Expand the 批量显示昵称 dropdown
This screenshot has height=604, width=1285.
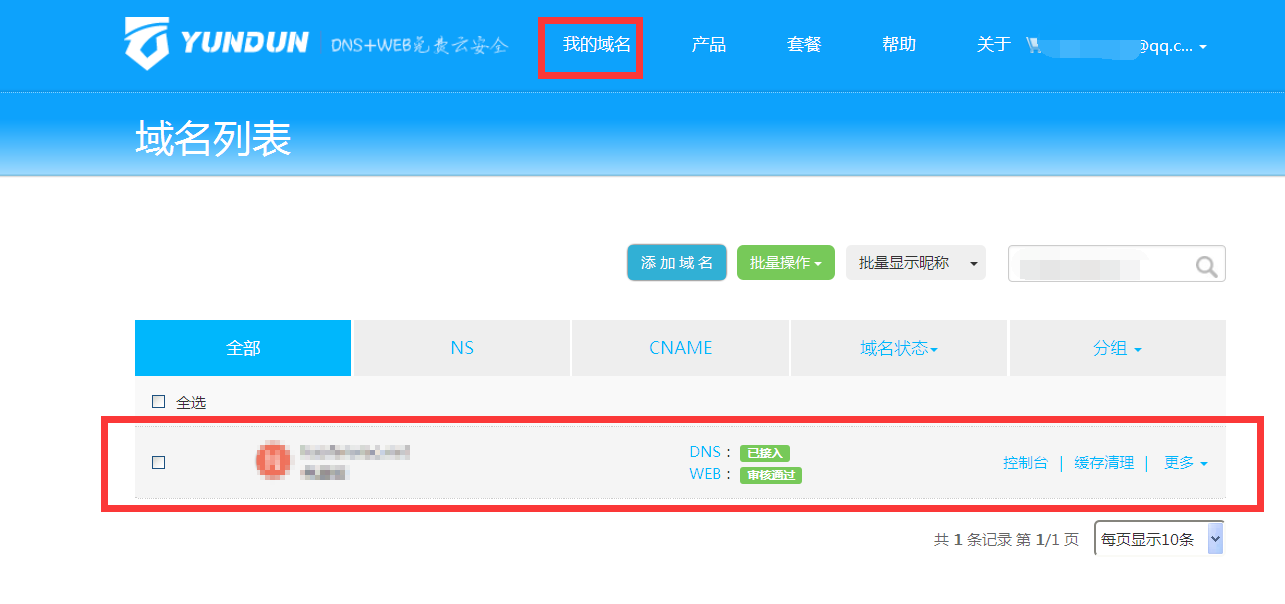(x=915, y=263)
